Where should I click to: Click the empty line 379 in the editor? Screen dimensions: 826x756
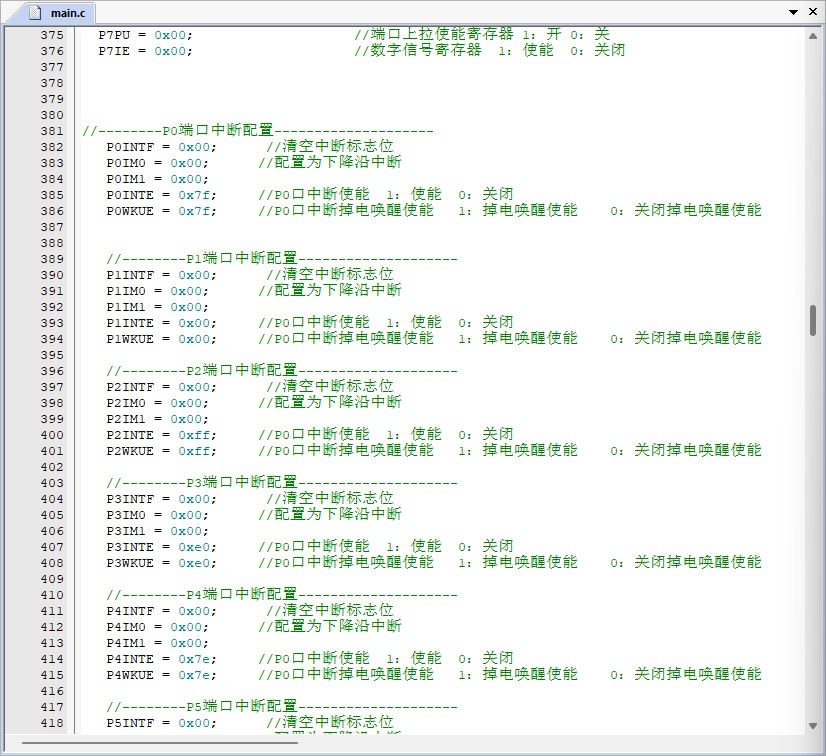click(x=300, y=99)
